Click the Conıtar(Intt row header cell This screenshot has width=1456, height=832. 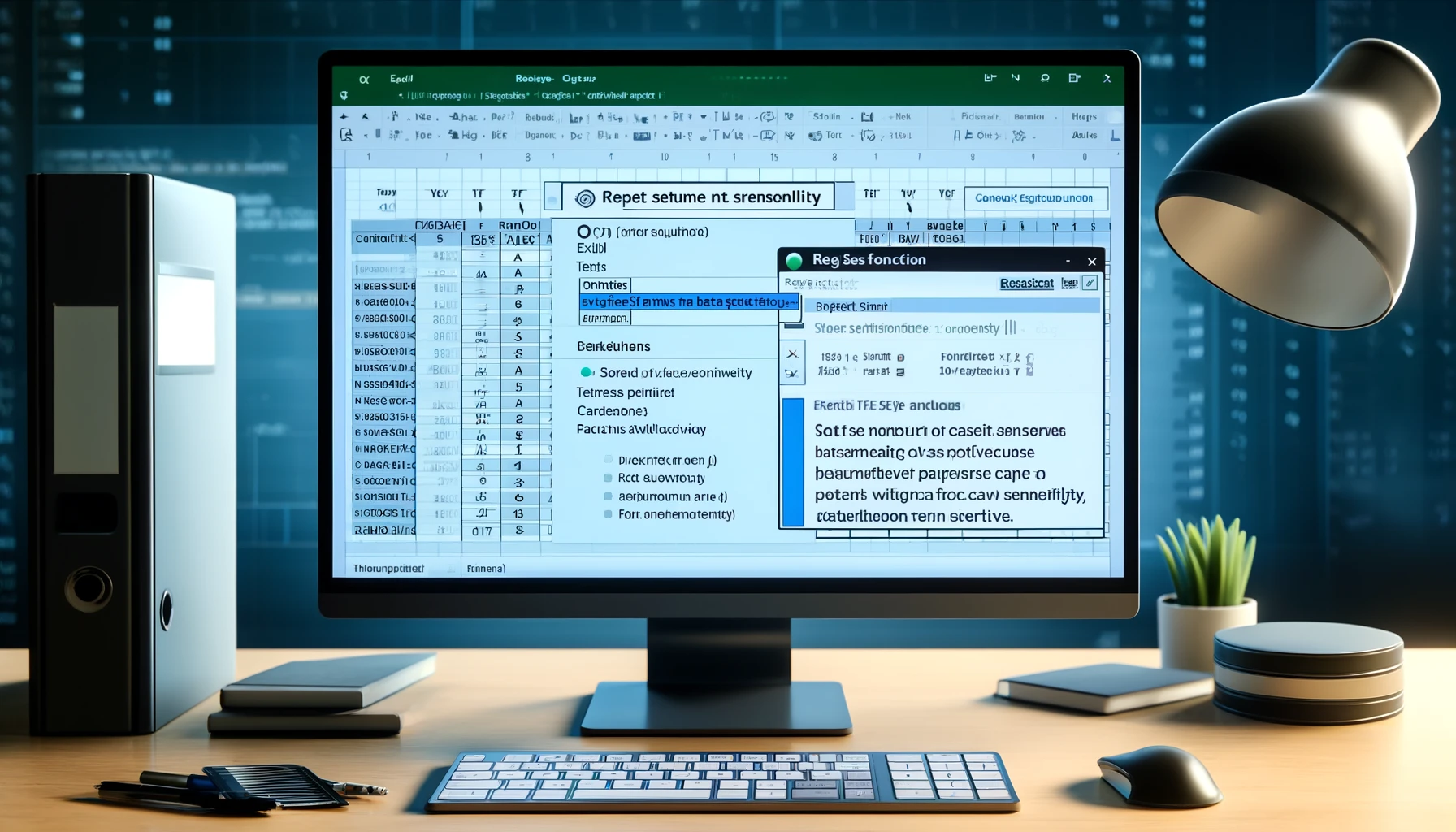384,239
